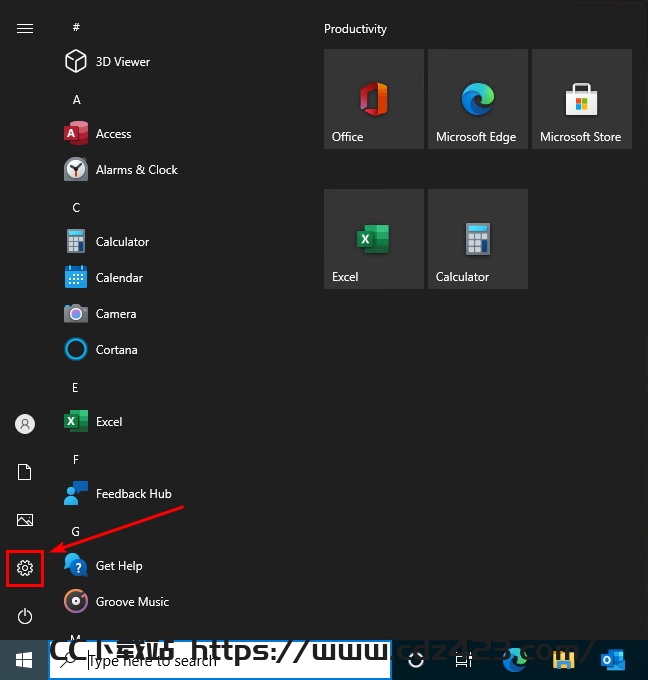This screenshot has width=648, height=680.
Task: Open Task View on the taskbar
Action: pos(464,660)
